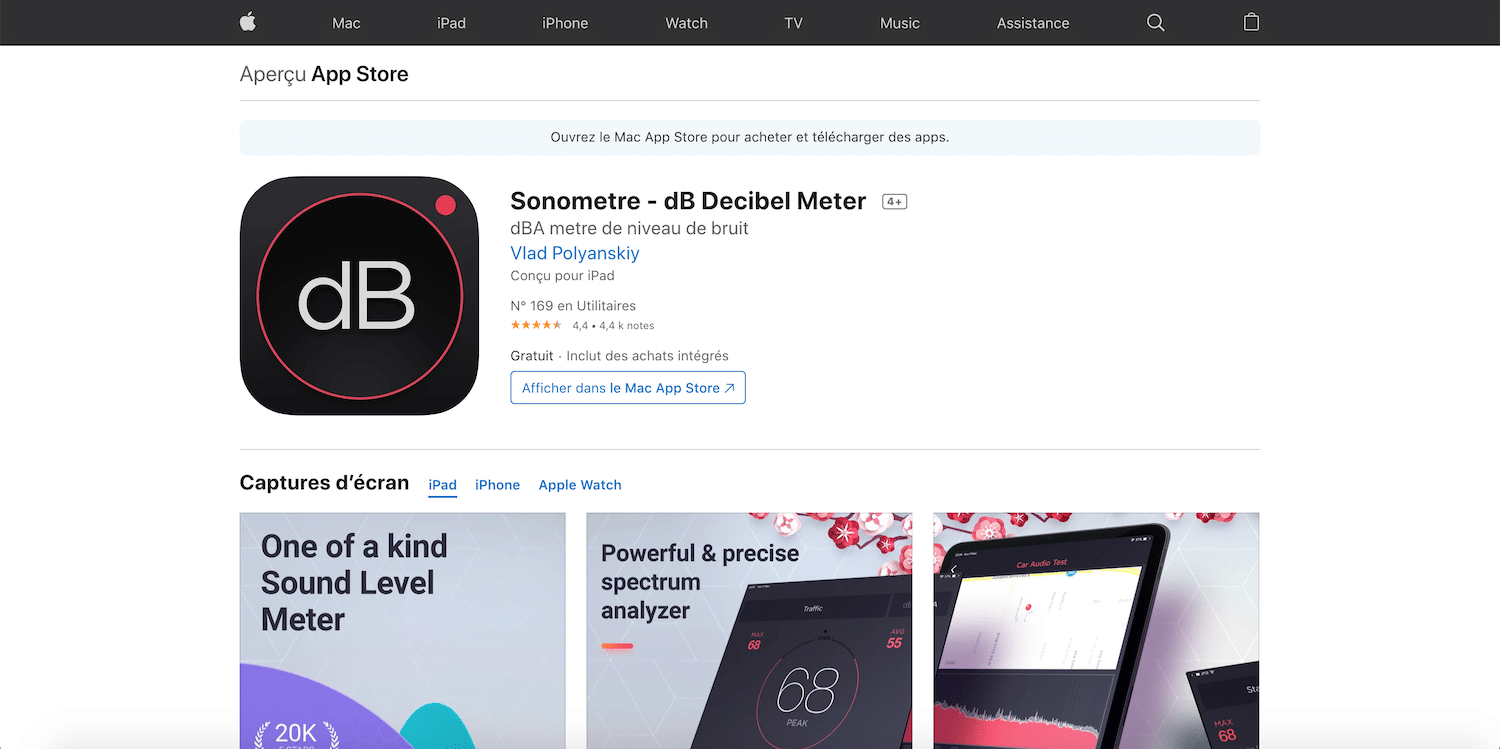Open the iPad menu item
1500x749 pixels.
pyautogui.click(x=451, y=23)
